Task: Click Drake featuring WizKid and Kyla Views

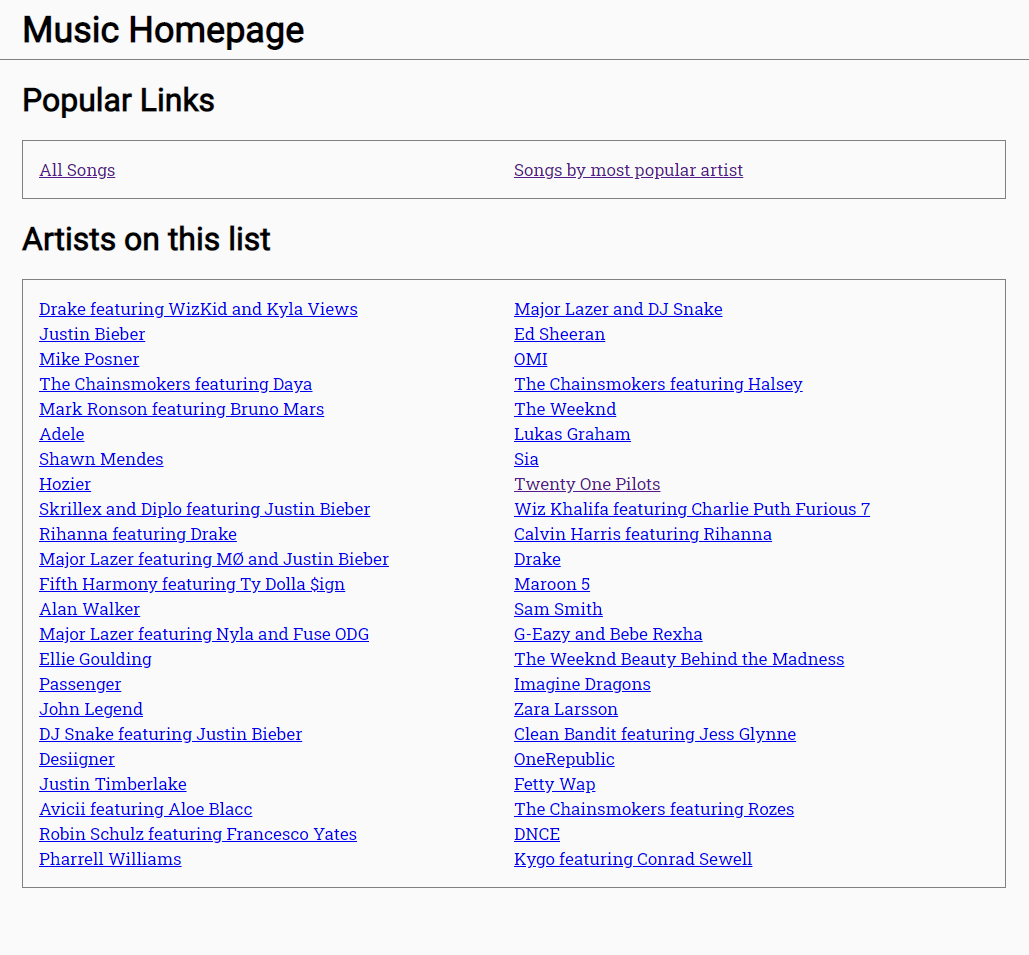Action: click(x=198, y=309)
